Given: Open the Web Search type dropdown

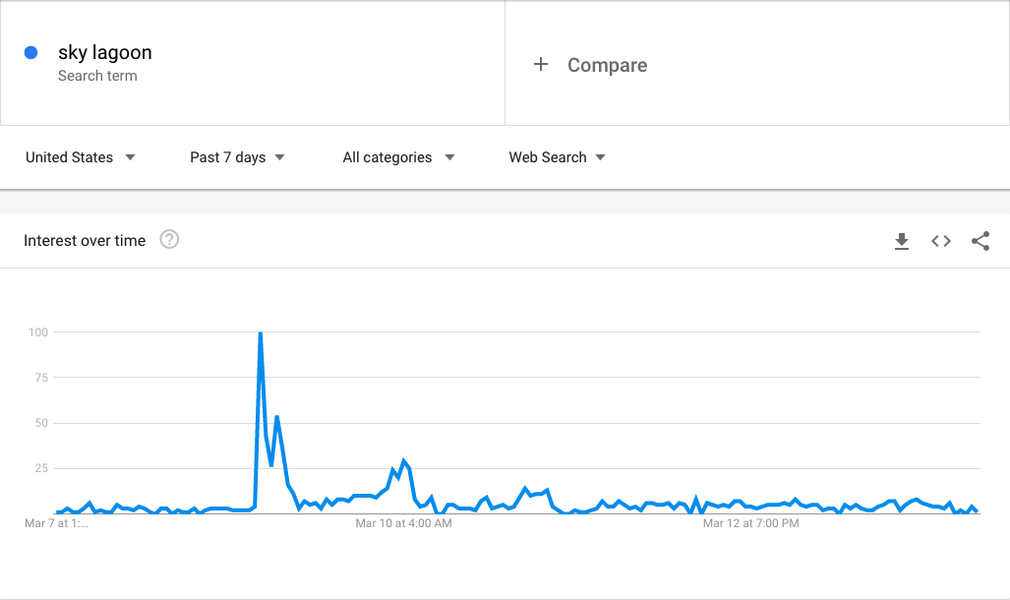Looking at the screenshot, I should pos(557,157).
